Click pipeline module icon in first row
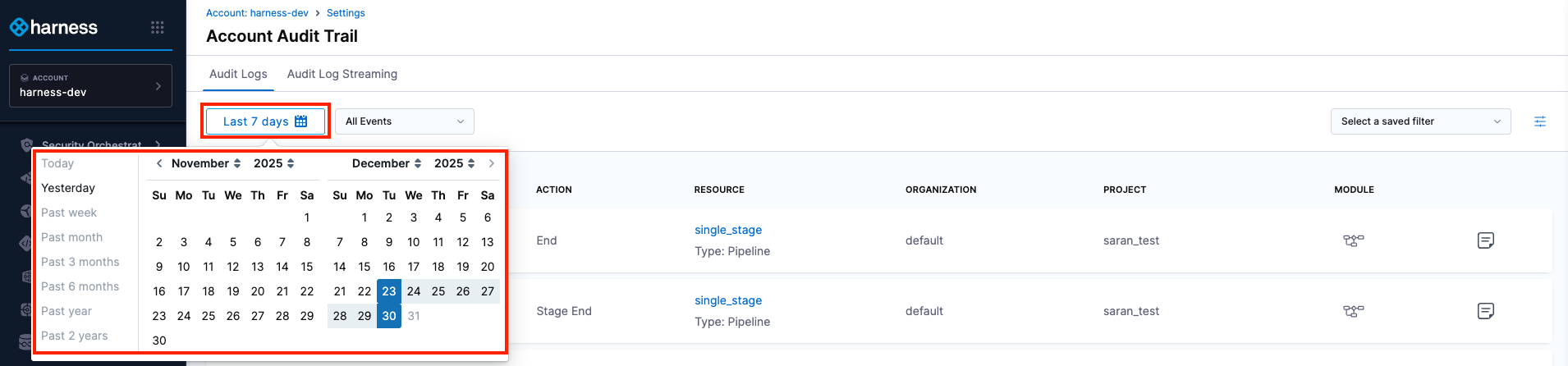The width and height of the screenshot is (1568, 366). pyautogui.click(x=1353, y=240)
